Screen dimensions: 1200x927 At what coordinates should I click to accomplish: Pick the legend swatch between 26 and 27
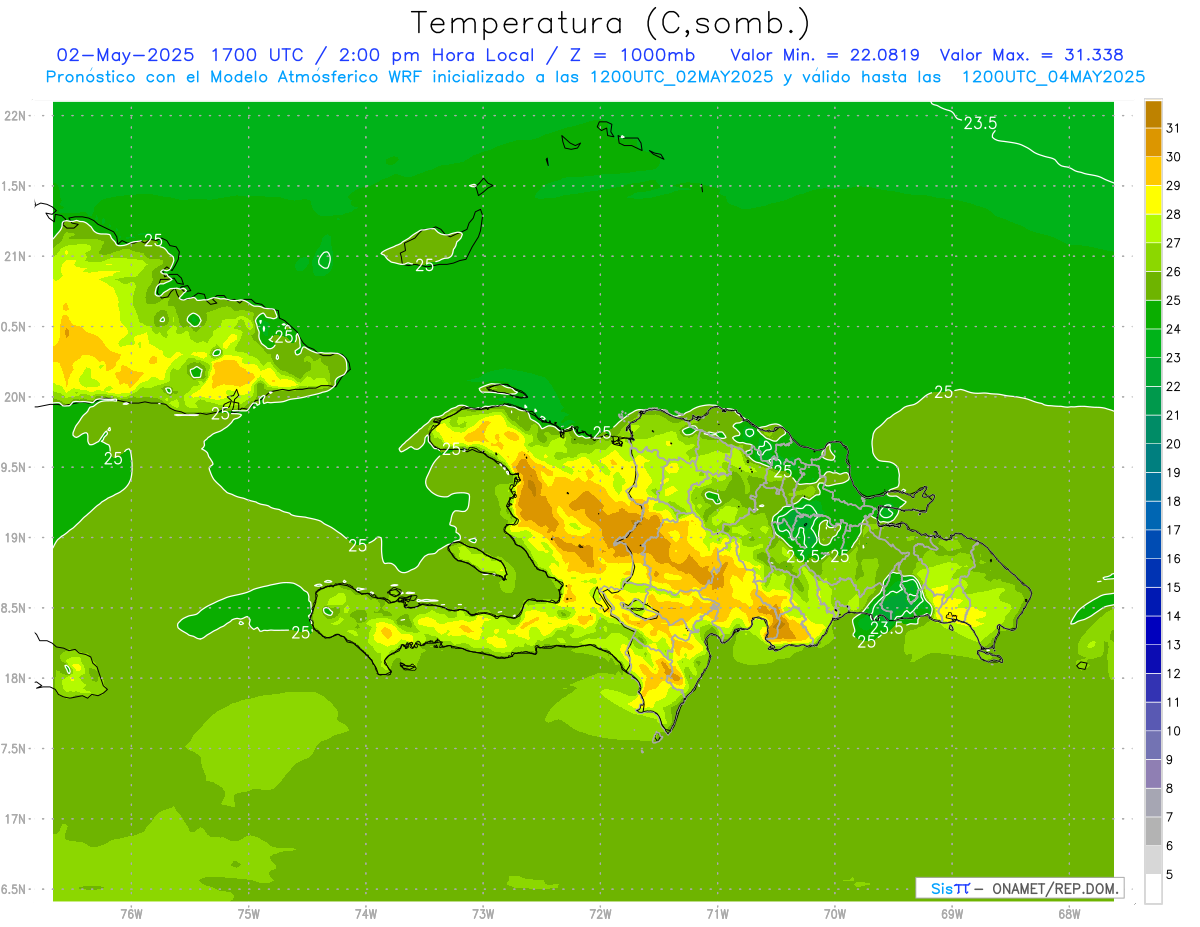1153,258
